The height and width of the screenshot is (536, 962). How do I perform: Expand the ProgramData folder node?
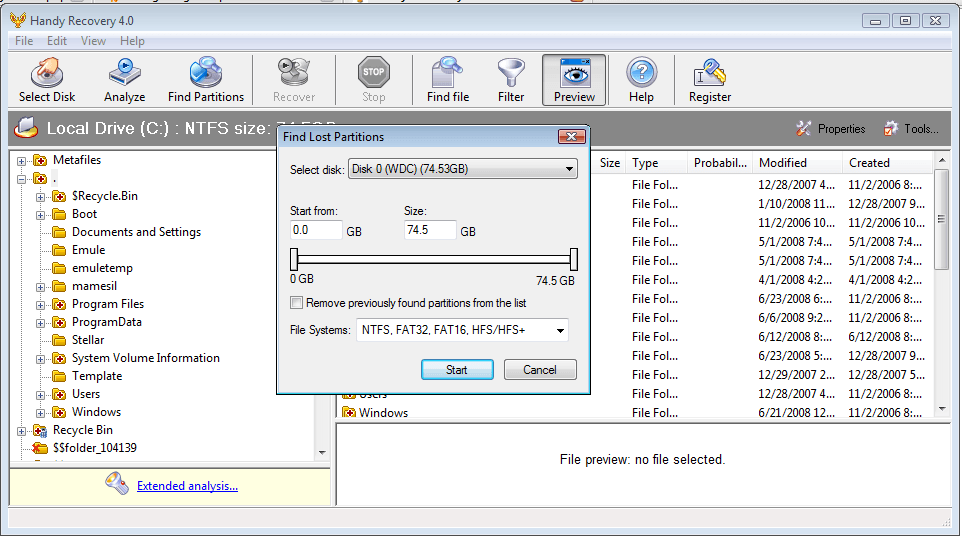point(40,323)
